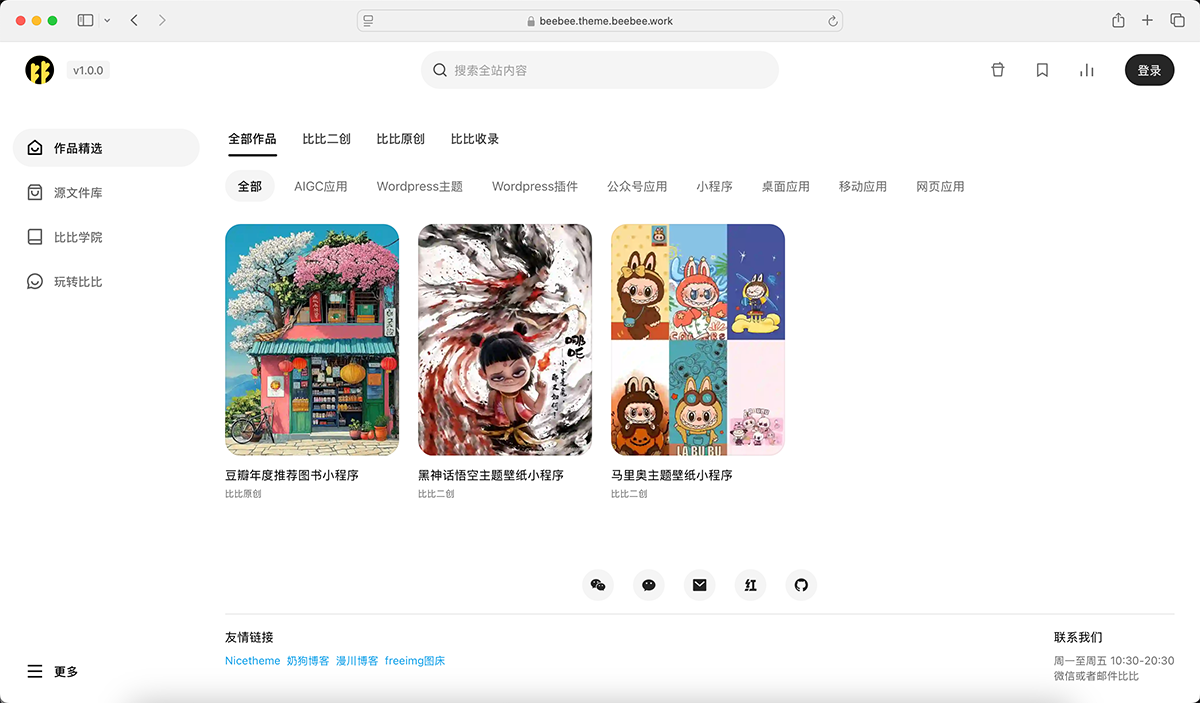This screenshot has width=1200, height=703.
Task: Open the freeimg图床 friend link
Action: click(415, 661)
